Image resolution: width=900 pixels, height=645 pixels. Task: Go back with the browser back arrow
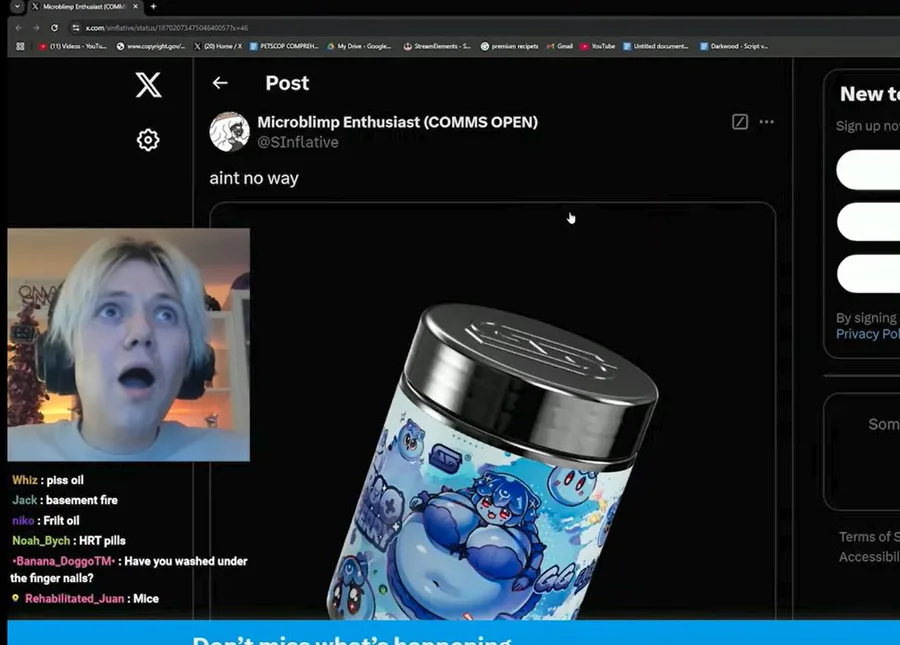click(18, 28)
